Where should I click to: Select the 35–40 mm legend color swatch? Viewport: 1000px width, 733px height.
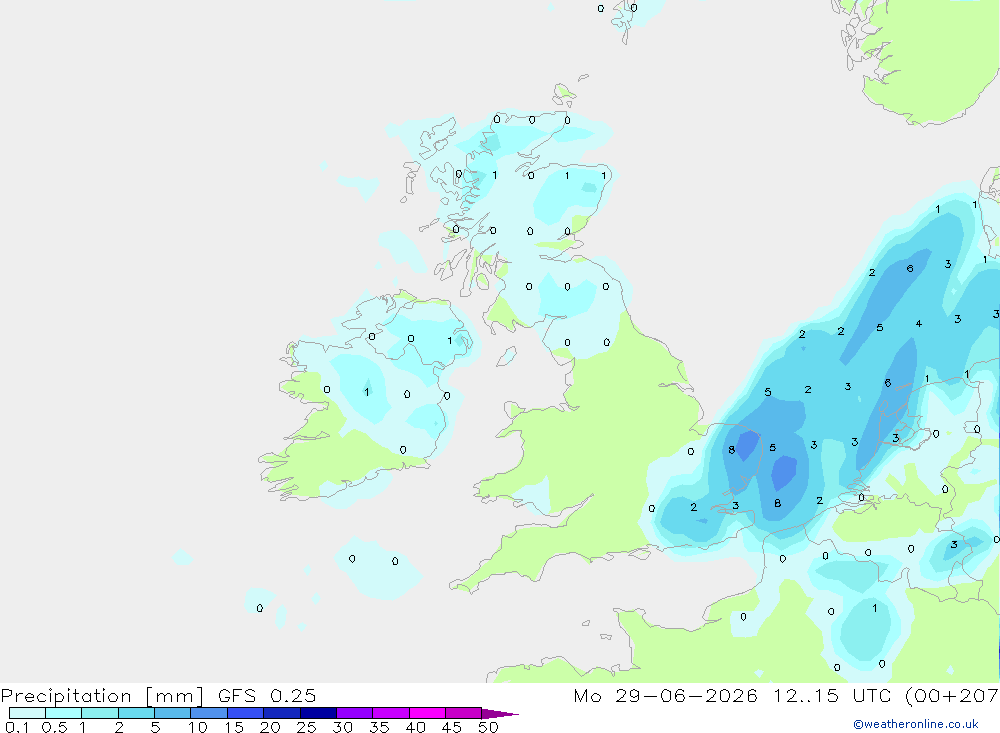390,713
